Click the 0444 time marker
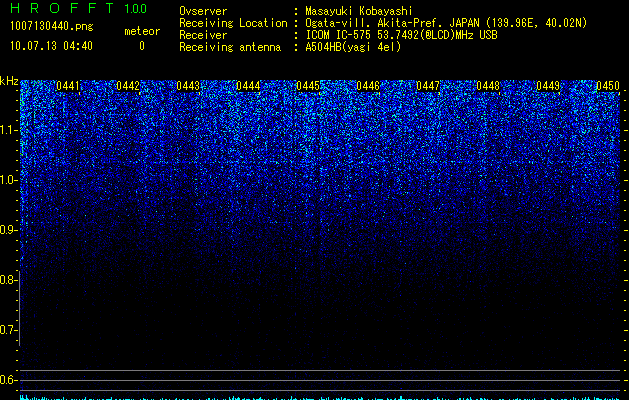 (x=248, y=86)
